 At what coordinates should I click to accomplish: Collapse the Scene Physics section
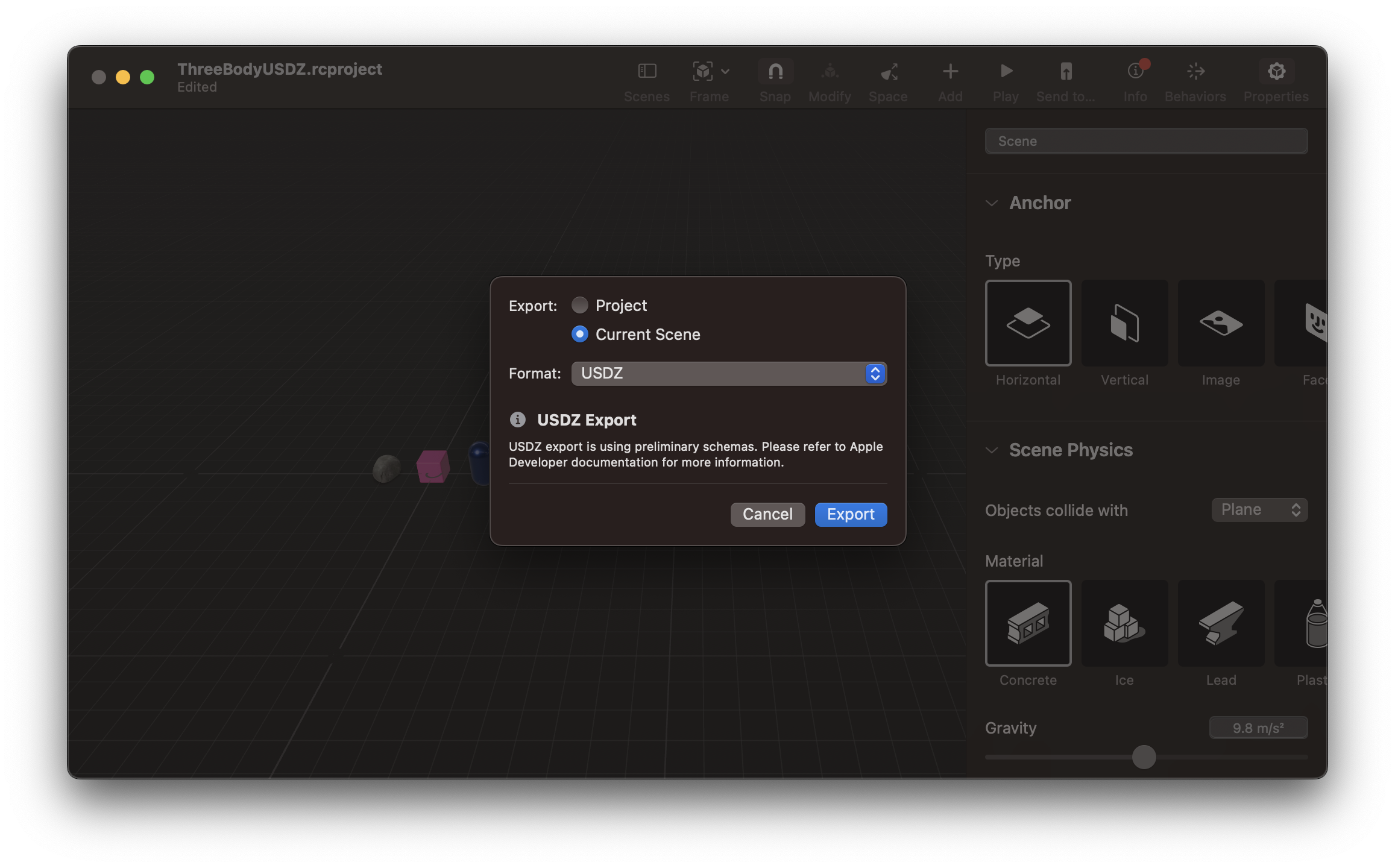pyautogui.click(x=992, y=450)
